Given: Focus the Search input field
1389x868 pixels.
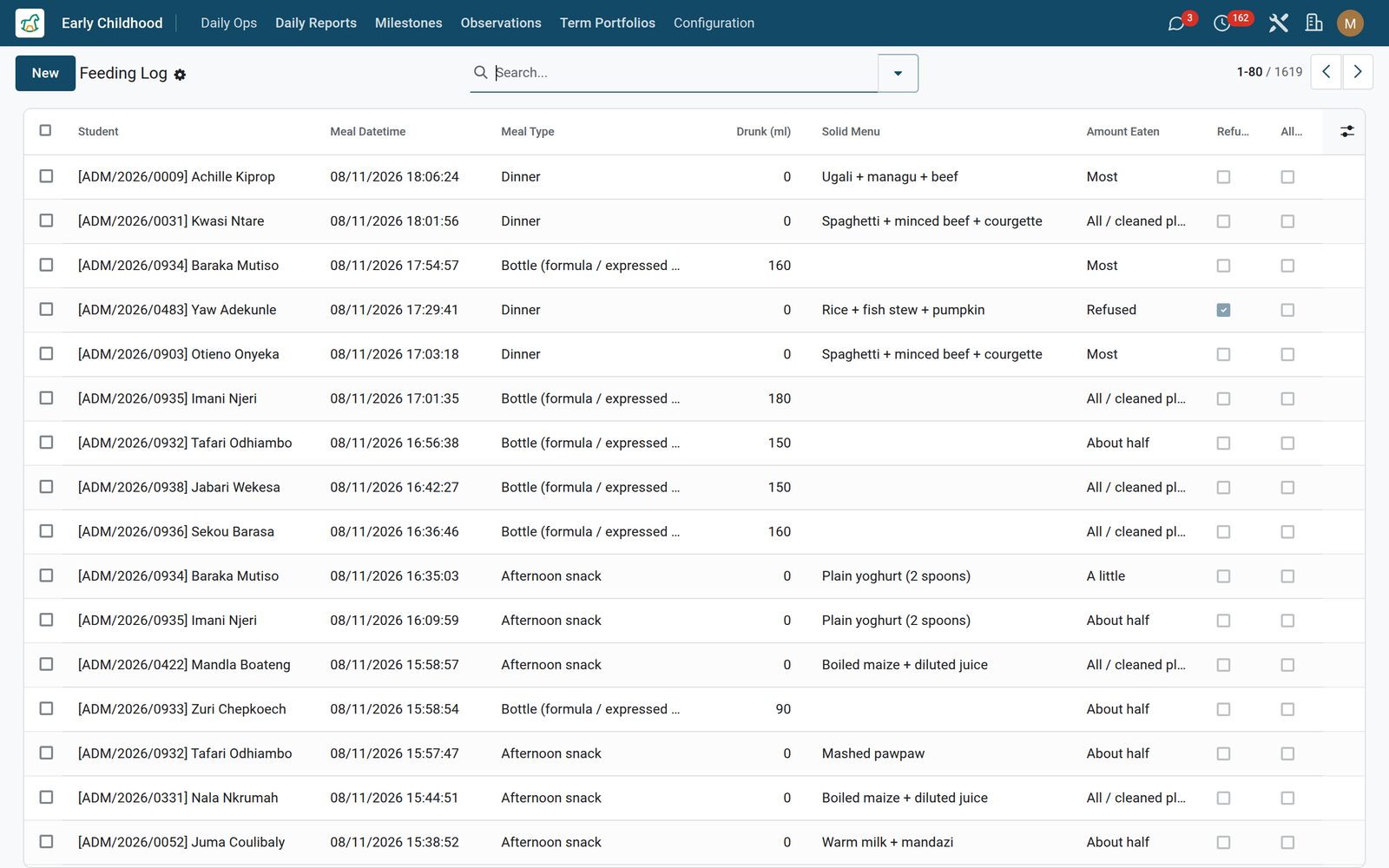Looking at the screenshot, I should 684,73.
